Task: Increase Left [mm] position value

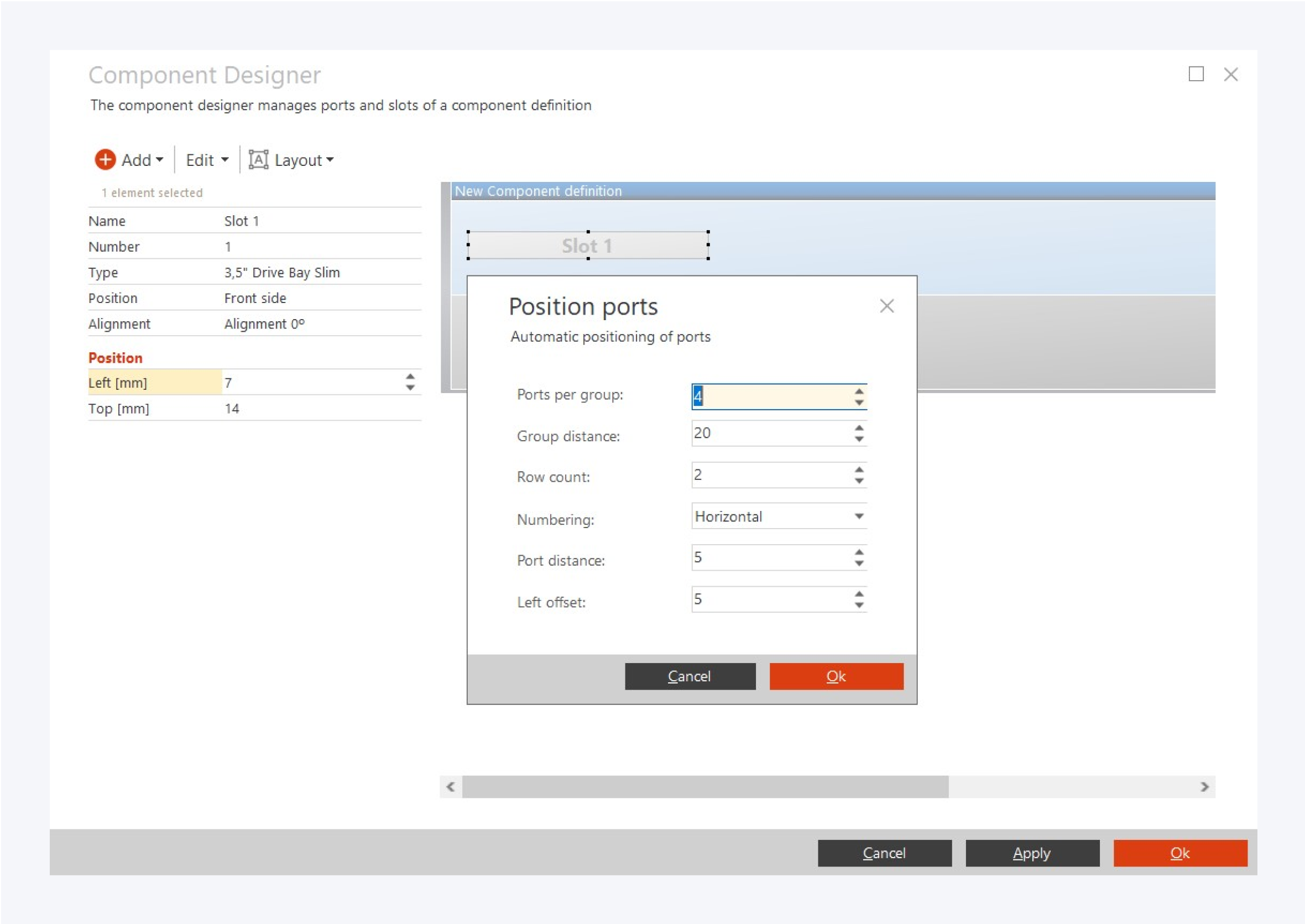Action: click(x=410, y=377)
